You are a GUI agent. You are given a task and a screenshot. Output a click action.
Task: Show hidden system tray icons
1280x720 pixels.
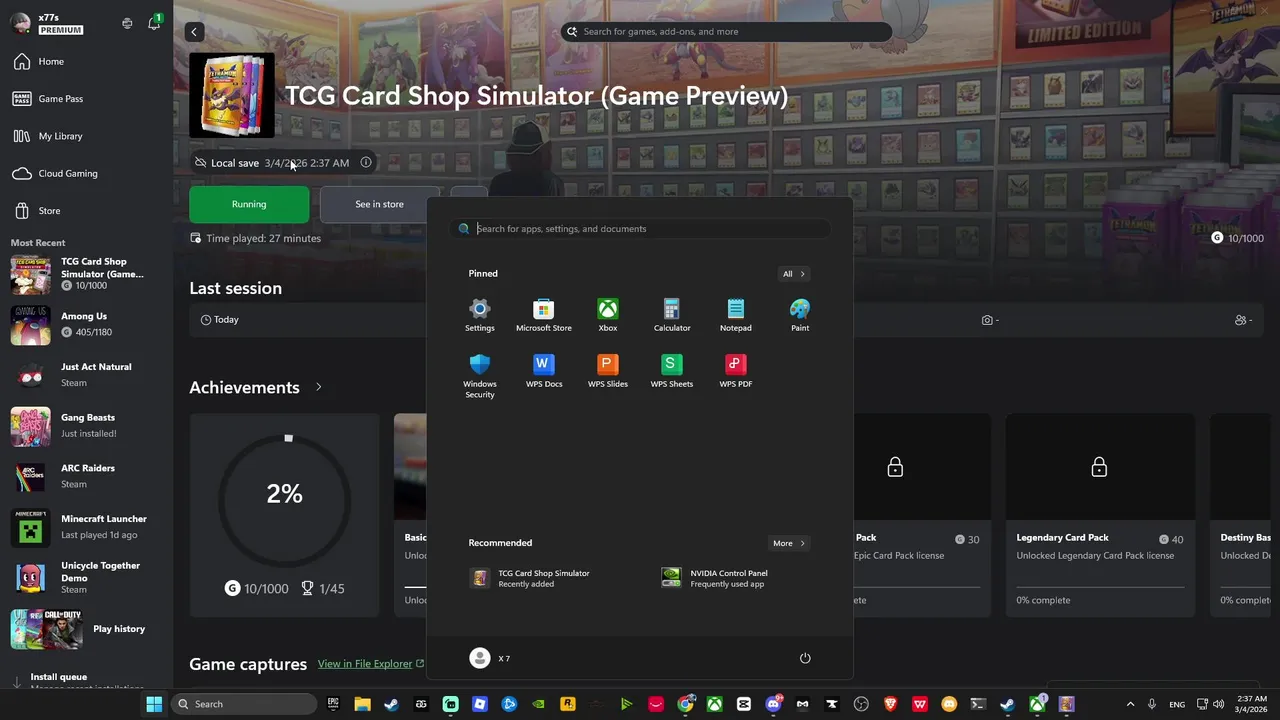(x=1130, y=704)
